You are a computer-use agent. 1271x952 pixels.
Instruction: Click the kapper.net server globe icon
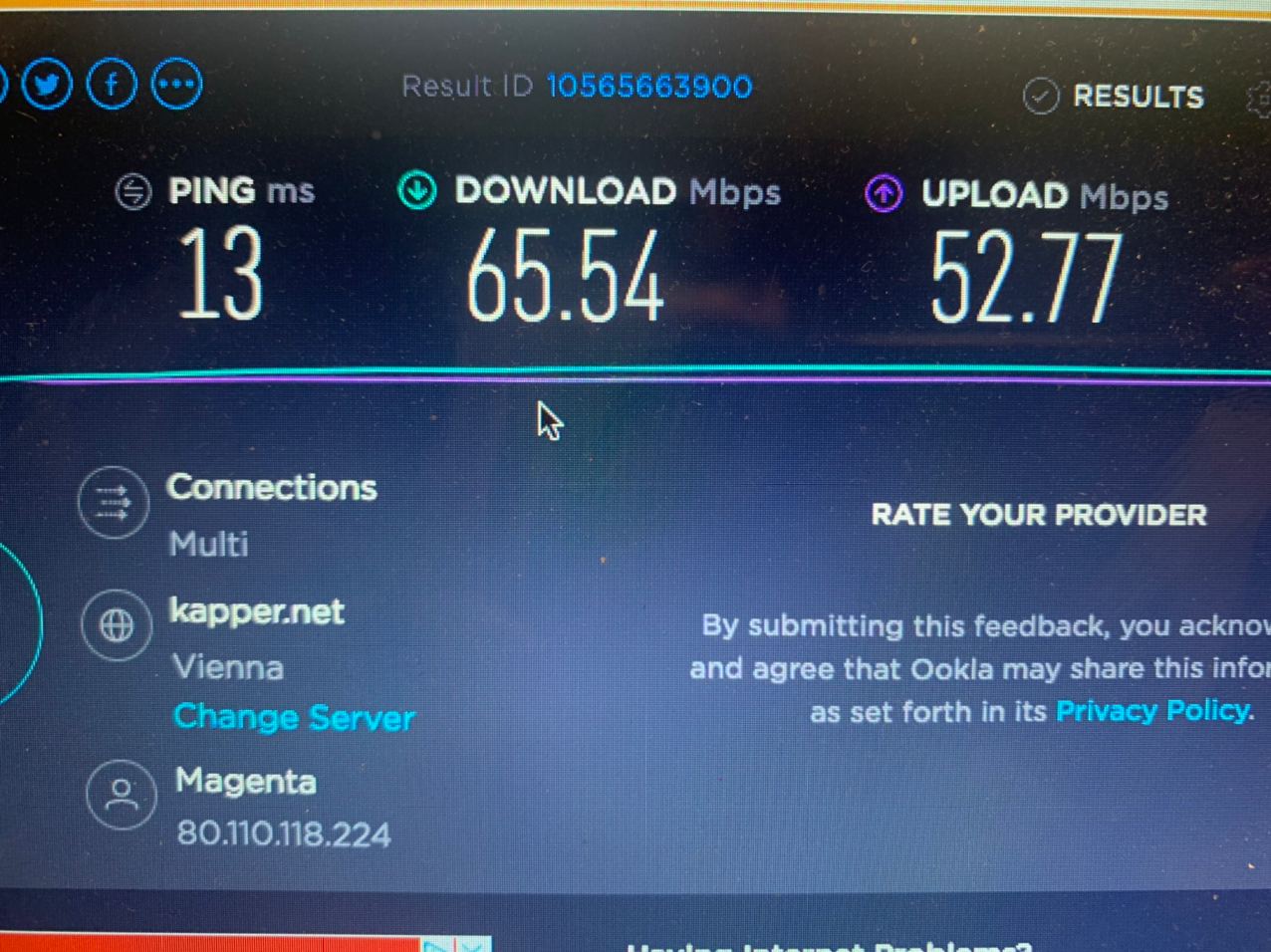pos(117,625)
